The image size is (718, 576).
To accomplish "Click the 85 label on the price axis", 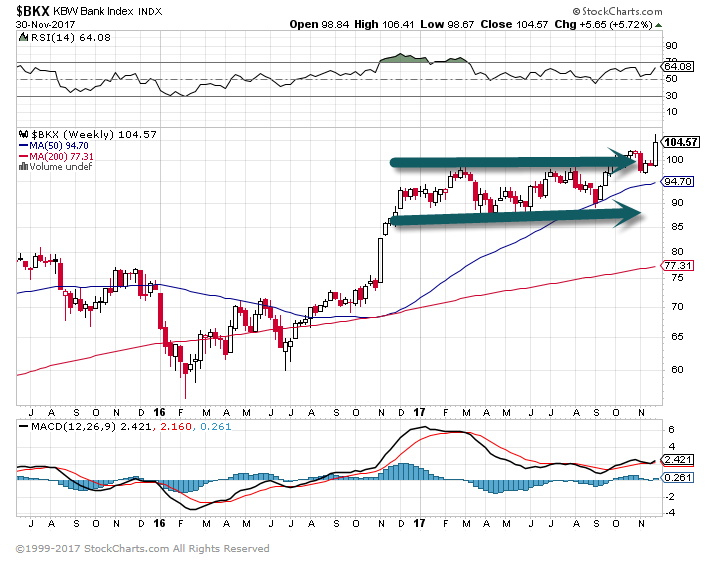I will [x=677, y=227].
